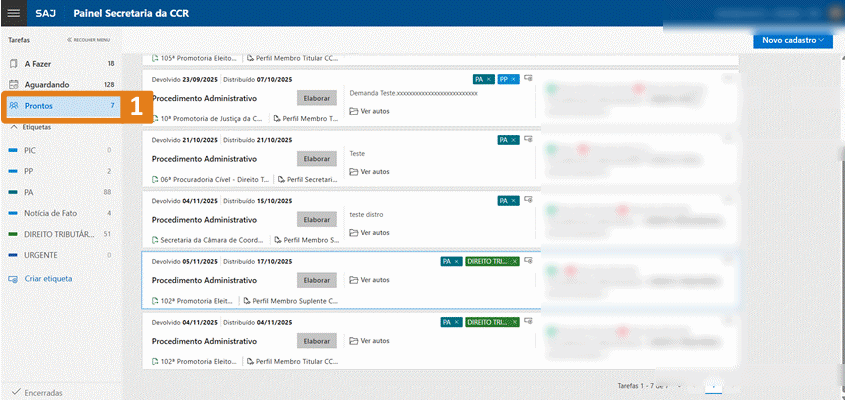Remove DIREITO TRI tag on 05/11/2025 card
The width and height of the screenshot is (845, 400).
(515, 261)
